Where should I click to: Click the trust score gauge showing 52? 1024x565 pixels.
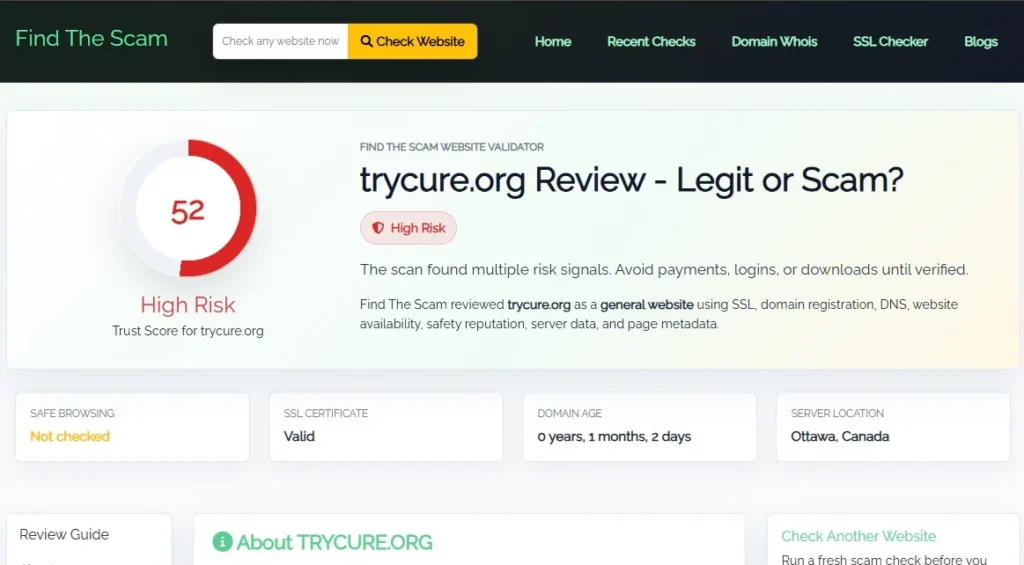pyautogui.click(x=188, y=208)
